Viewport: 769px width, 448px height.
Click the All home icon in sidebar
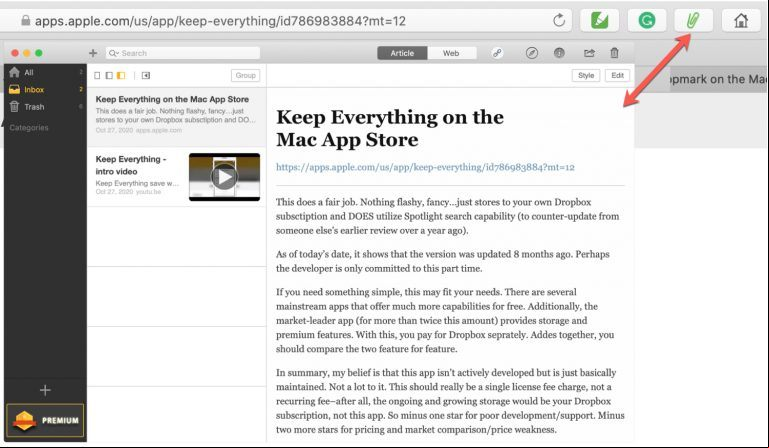pyautogui.click(x=14, y=72)
